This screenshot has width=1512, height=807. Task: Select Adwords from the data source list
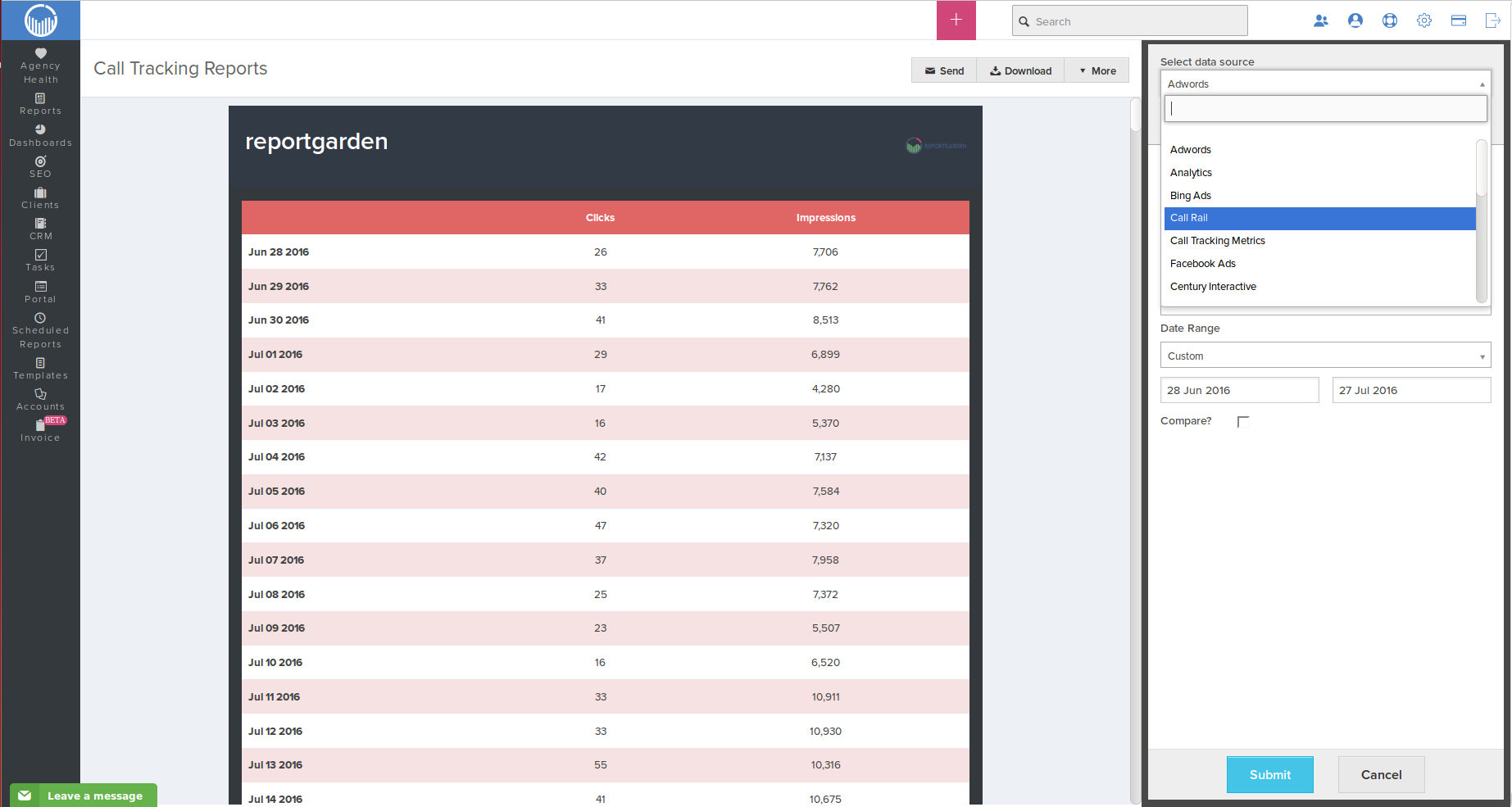1319,150
